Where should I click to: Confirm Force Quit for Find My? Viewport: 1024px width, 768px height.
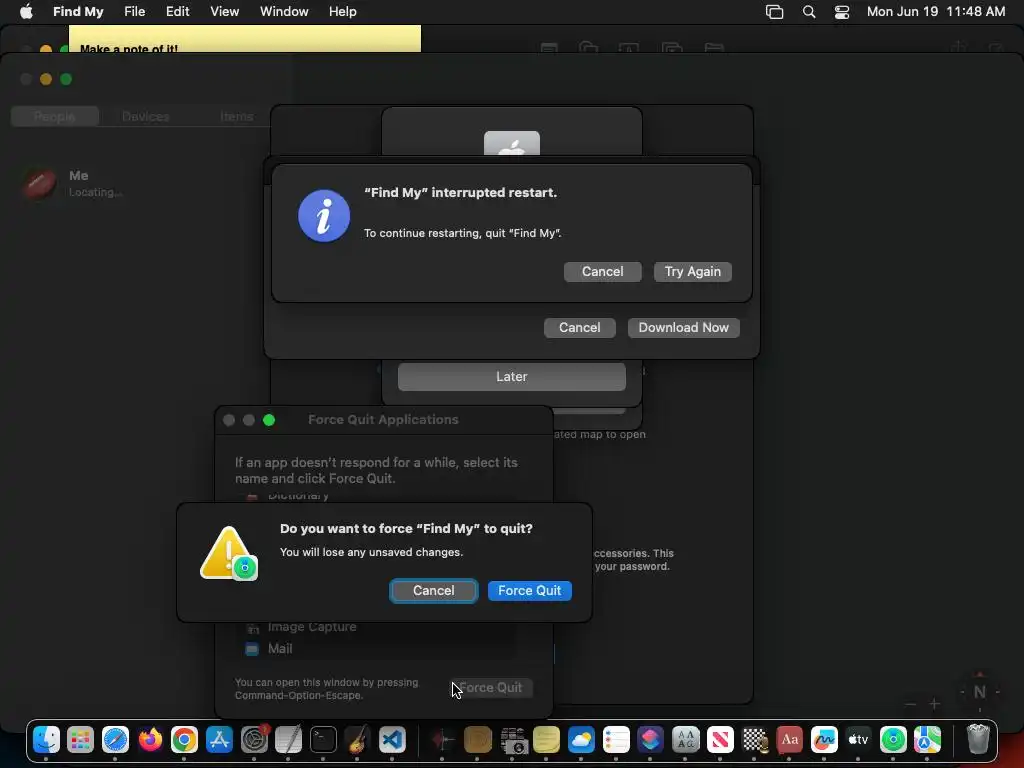pos(529,590)
